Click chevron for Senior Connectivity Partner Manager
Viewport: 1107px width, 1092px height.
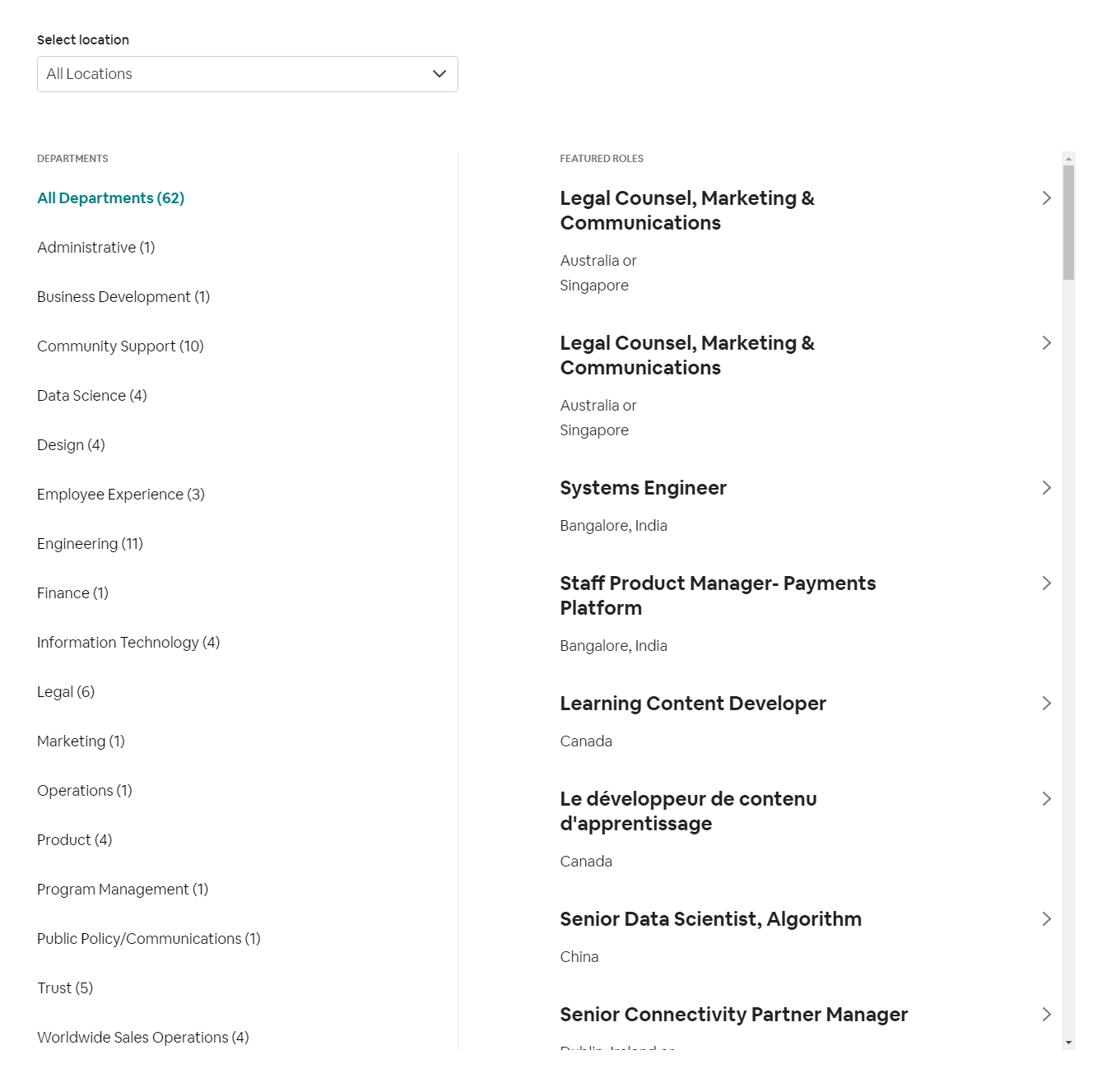1046,1015
